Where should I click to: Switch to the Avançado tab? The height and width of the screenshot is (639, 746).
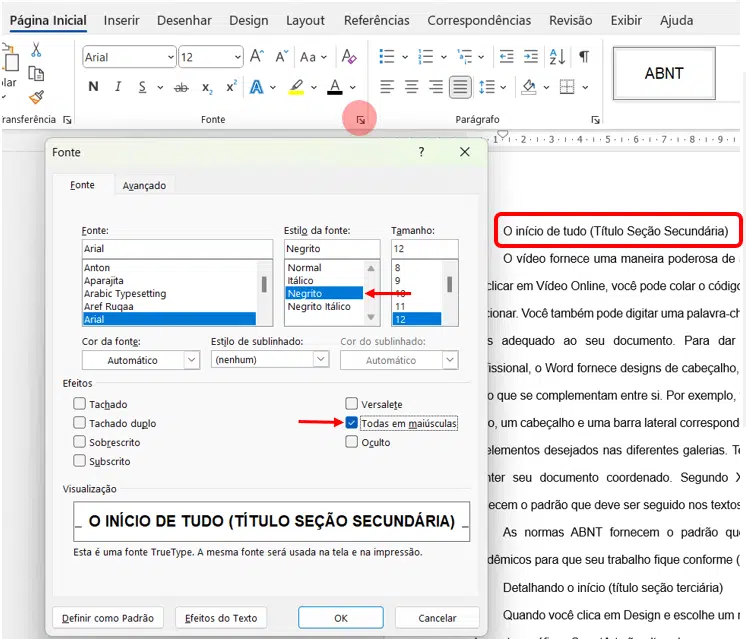tap(144, 185)
